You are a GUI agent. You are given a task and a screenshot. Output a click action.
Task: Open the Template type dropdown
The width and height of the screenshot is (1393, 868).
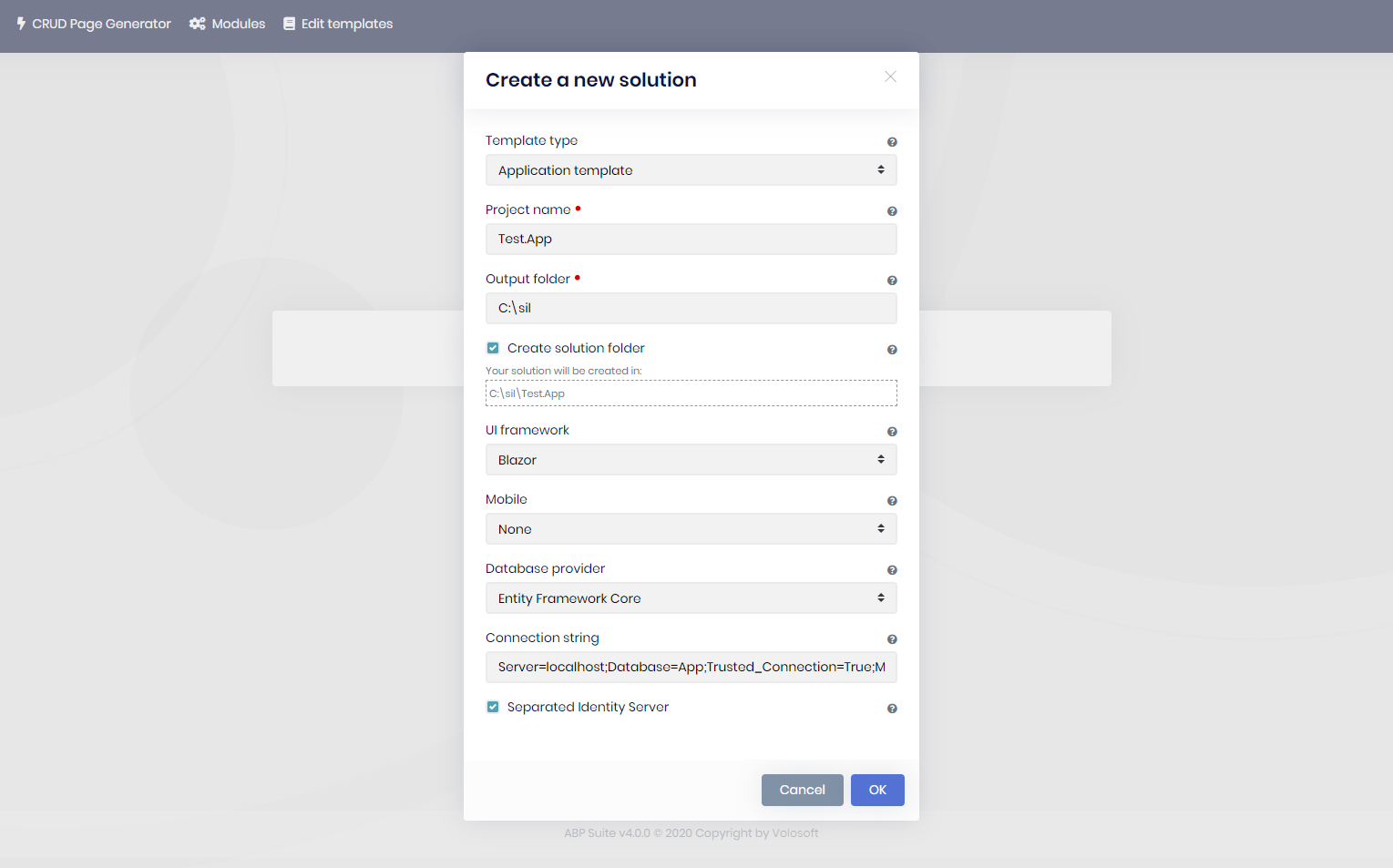tap(691, 170)
